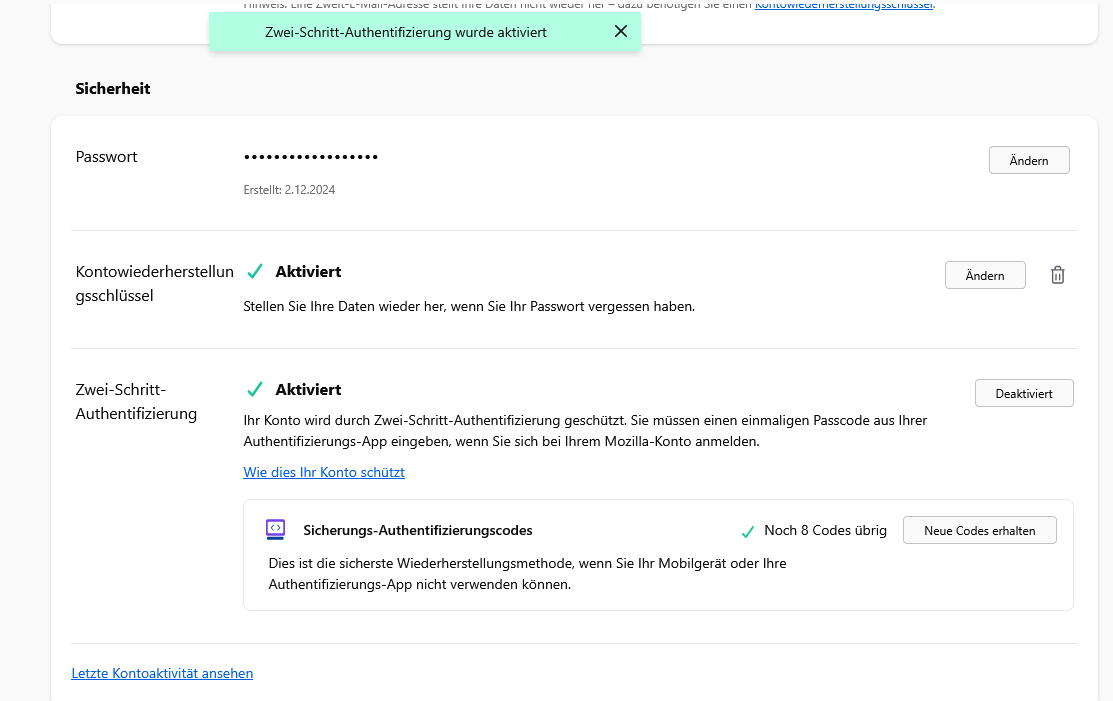Click the Sicherungs-Authentifizierungscodes title
The height and width of the screenshot is (701, 1113).
pyautogui.click(x=418, y=531)
